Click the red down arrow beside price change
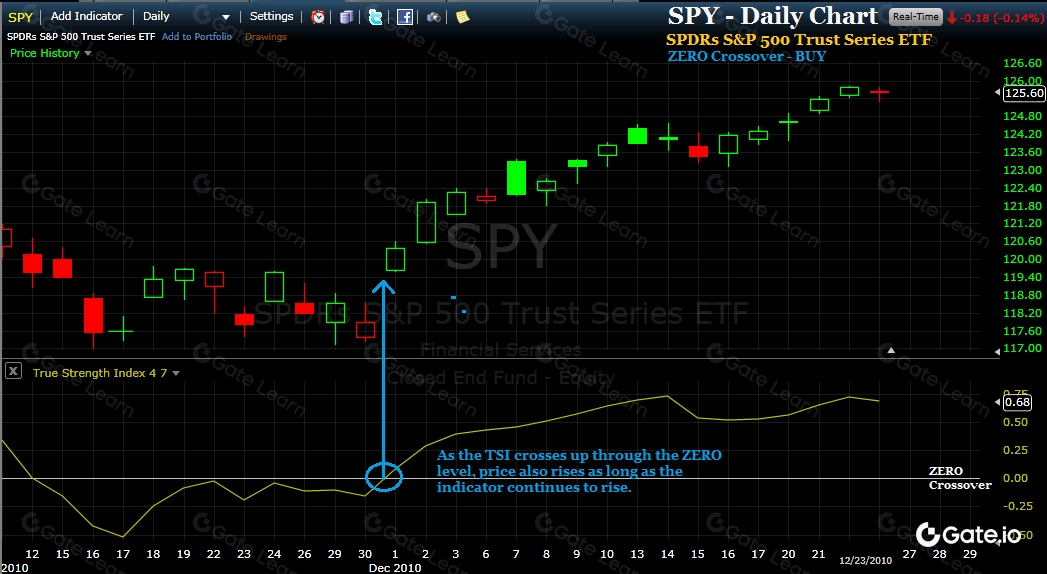This screenshot has height=574, width=1047. 952,17
